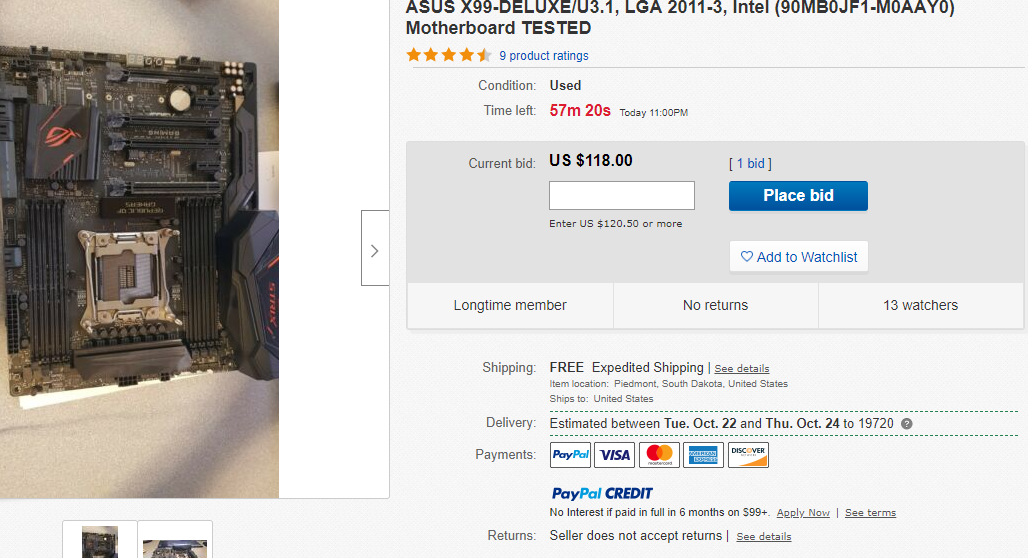Open shipping See details link
Viewport: 1028px width, 558px height.
tap(742, 369)
